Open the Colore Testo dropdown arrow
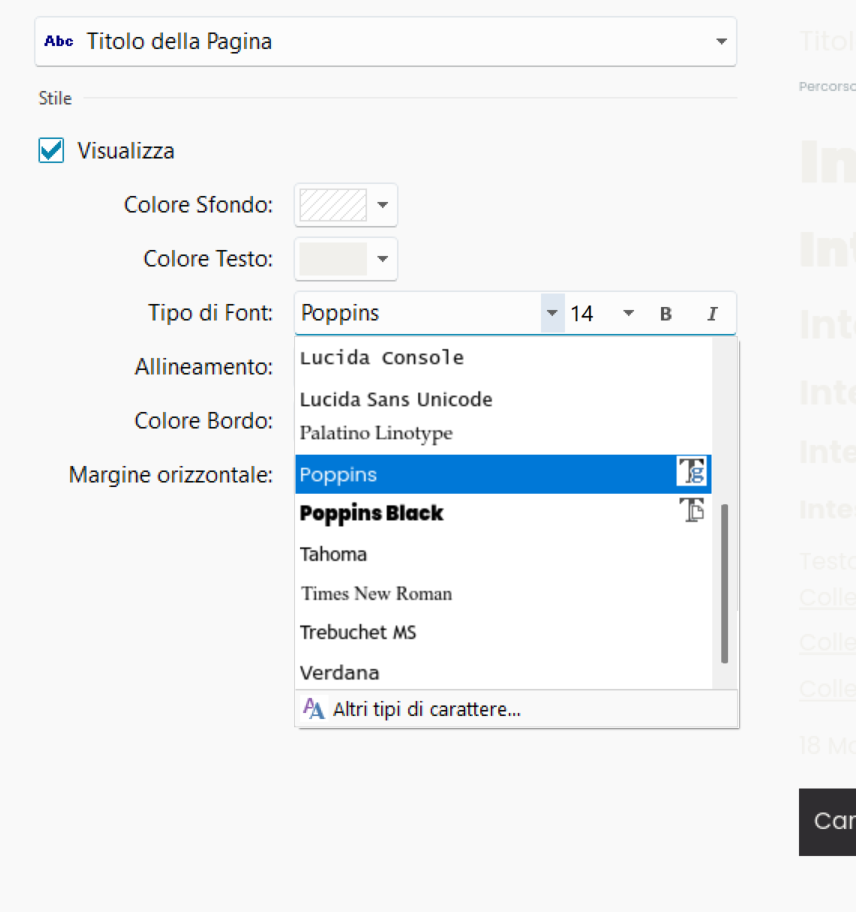Screen dimensions: 856x912 tap(382, 259)
